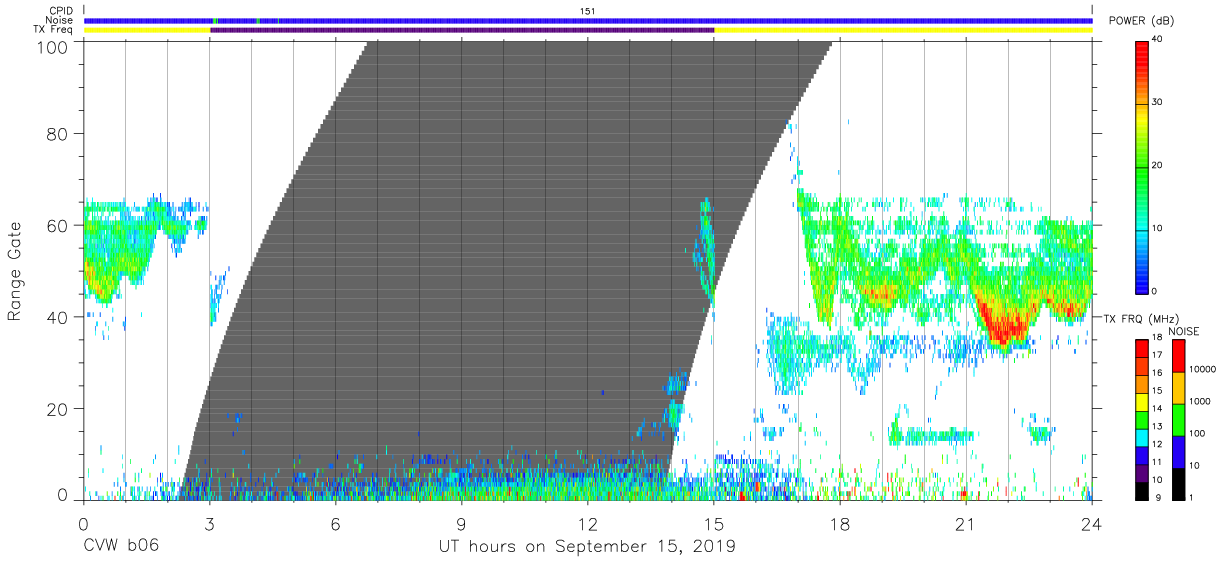Click the green swatch of NOISE colorbar
Image resolution: width=1228 pixels, height=567 pixels.
[1177, 420]
